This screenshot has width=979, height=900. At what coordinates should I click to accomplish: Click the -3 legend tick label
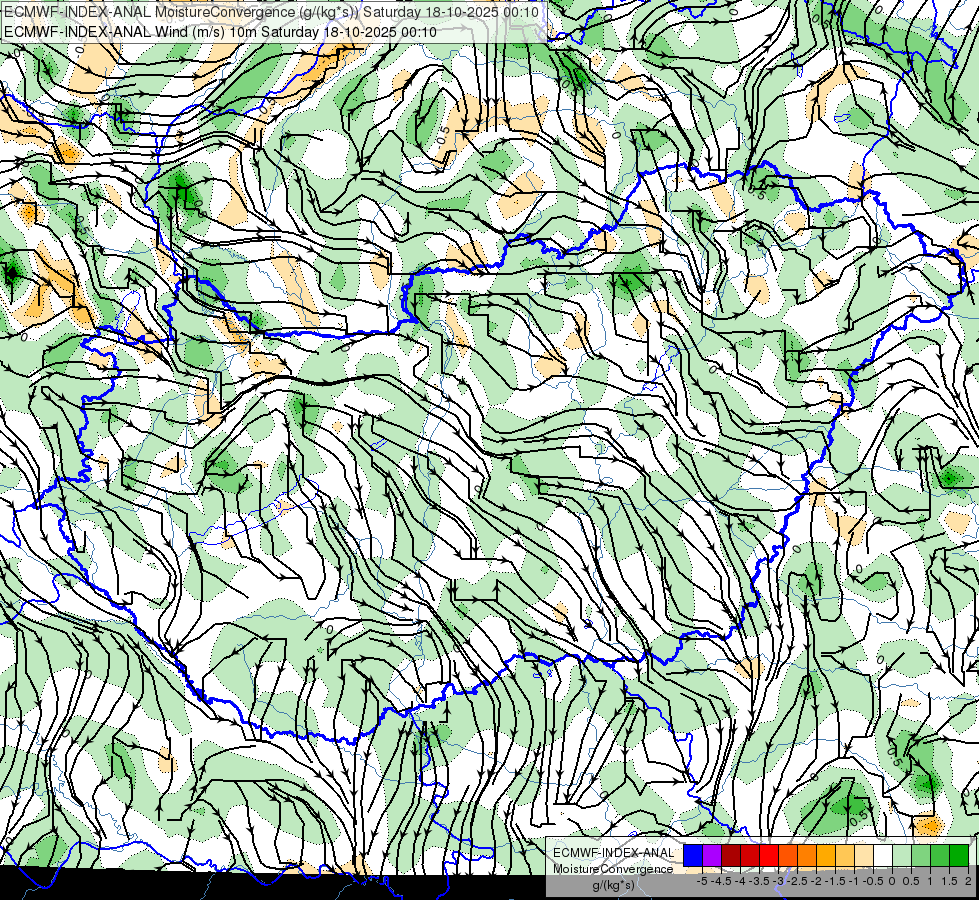point(778,881)
